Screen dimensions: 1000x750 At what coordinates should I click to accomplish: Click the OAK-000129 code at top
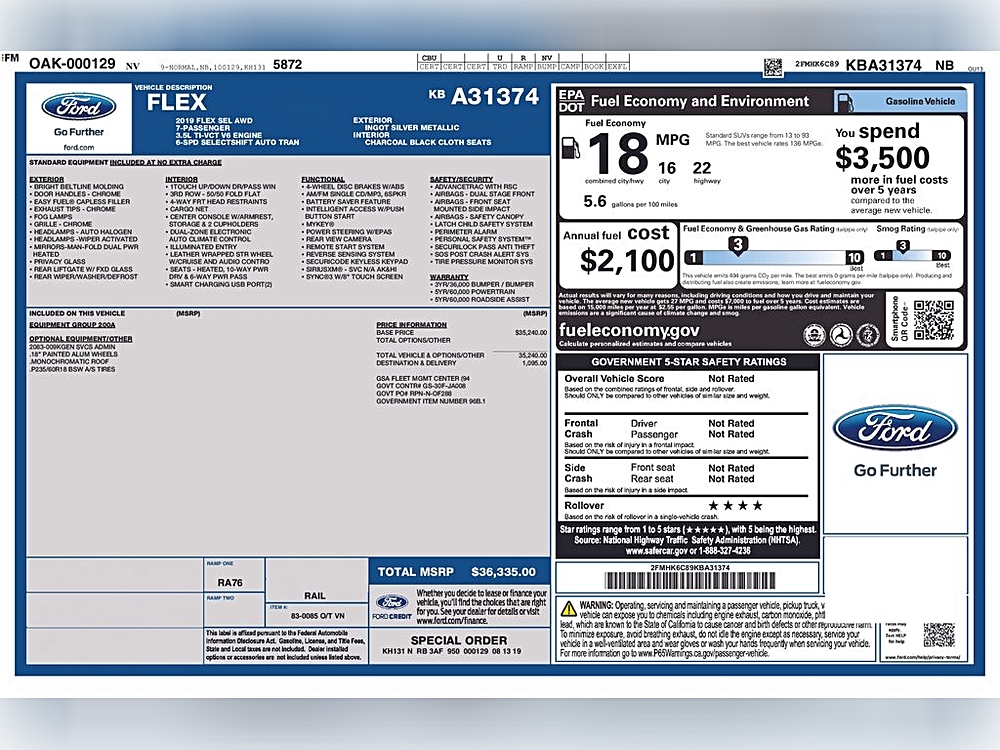(x=72, y=64)
